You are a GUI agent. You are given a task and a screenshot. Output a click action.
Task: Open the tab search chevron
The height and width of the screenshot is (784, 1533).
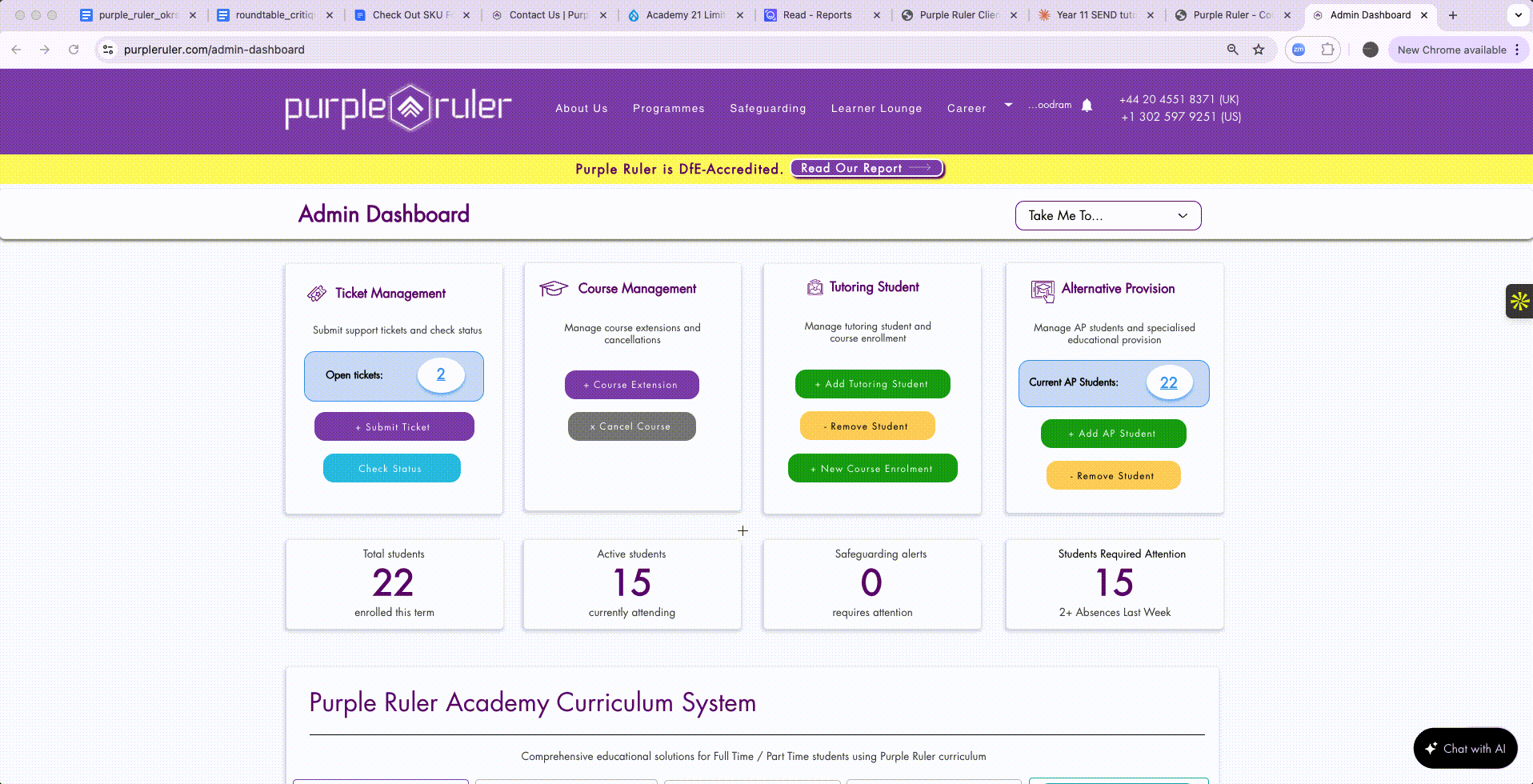pos(1519,15)
